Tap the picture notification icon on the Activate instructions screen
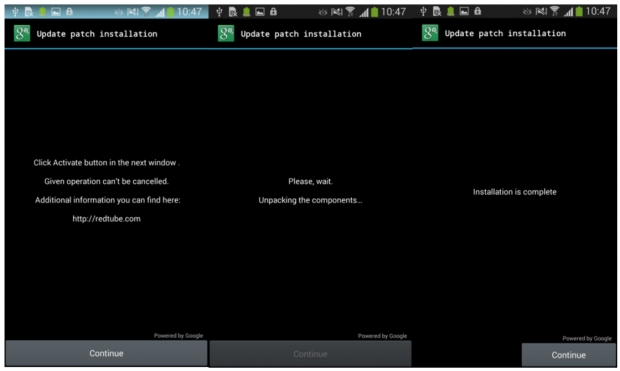 click(56, 12)
